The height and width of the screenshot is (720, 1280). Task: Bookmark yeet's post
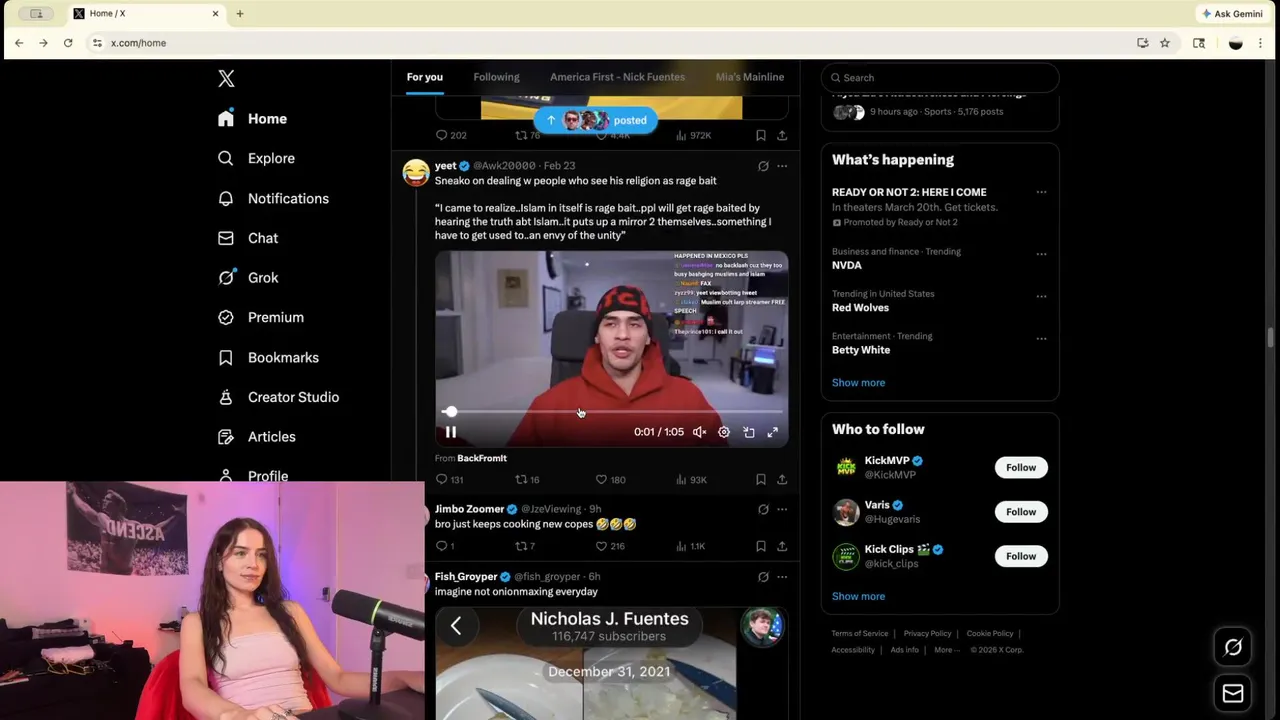tap(761, 480)
